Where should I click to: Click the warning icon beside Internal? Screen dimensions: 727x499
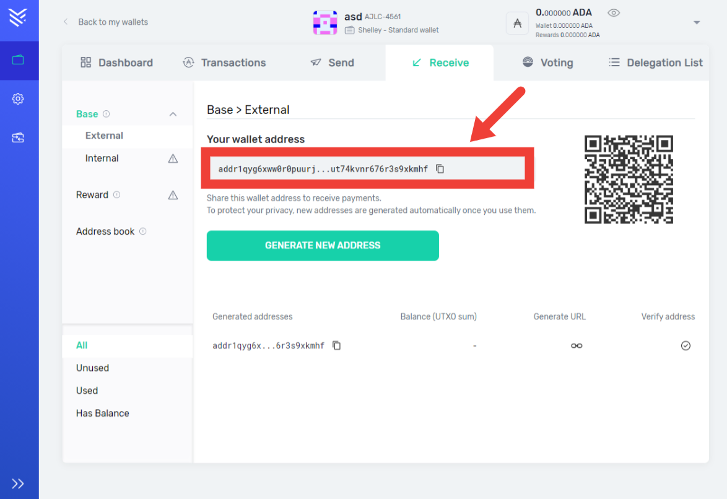pyautogui.click(x=173, y=159)
